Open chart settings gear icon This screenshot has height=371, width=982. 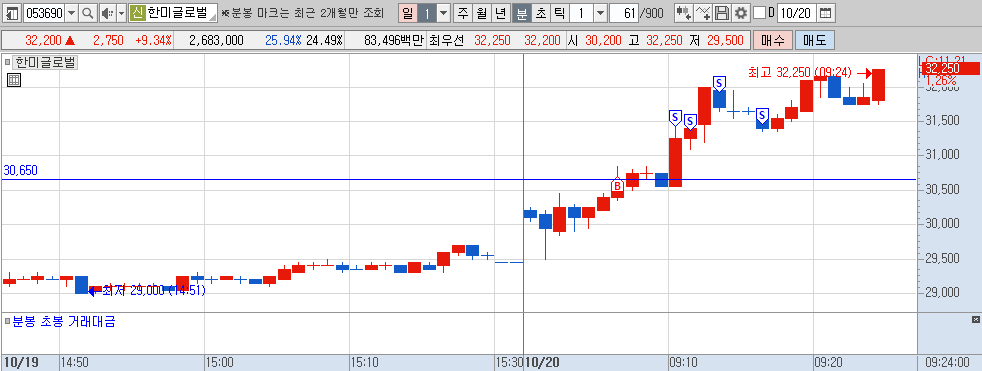tap(741, 13)
